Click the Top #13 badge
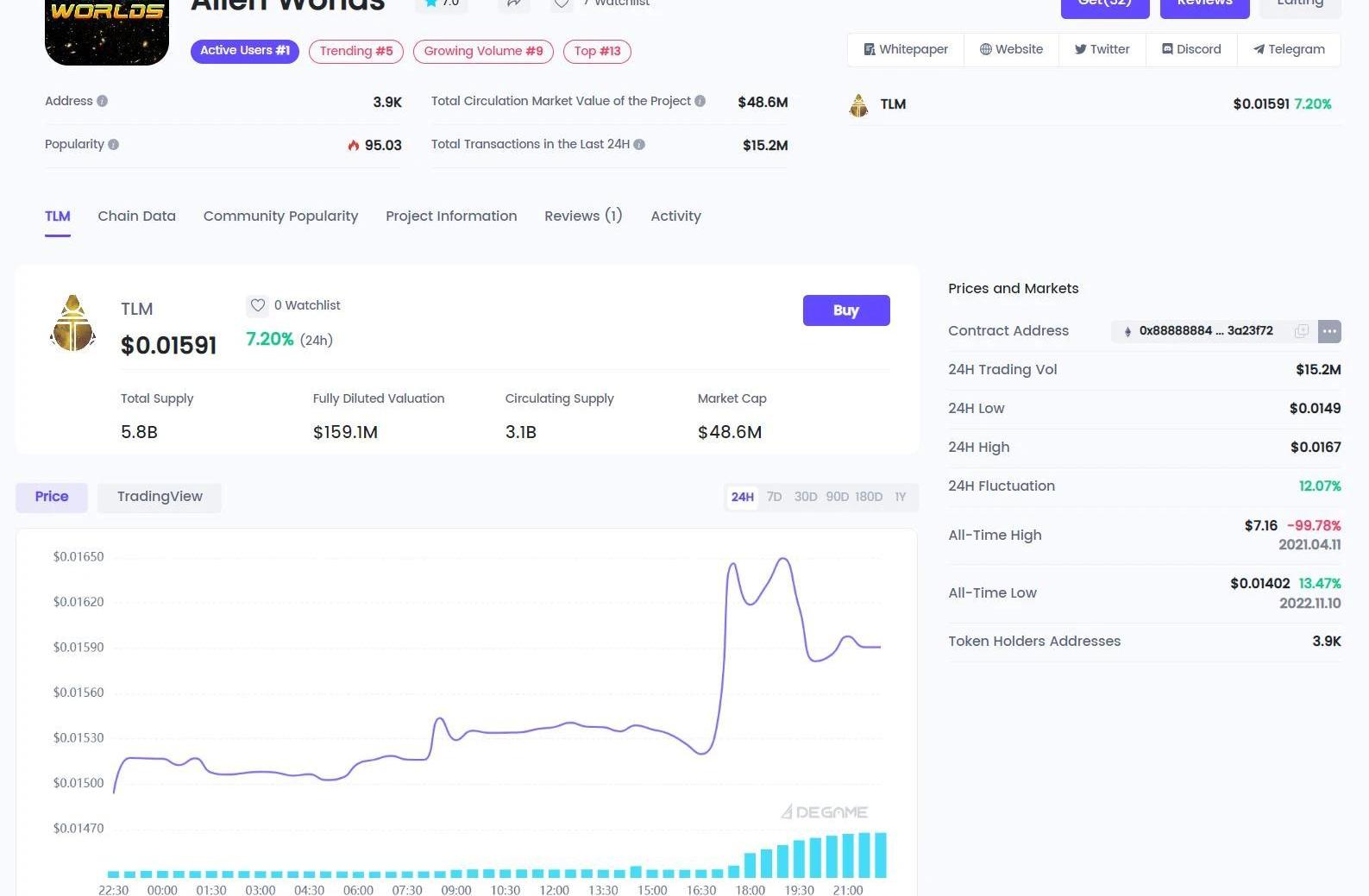The width and height of the screenshot is (1369, 896). [597, 51]
